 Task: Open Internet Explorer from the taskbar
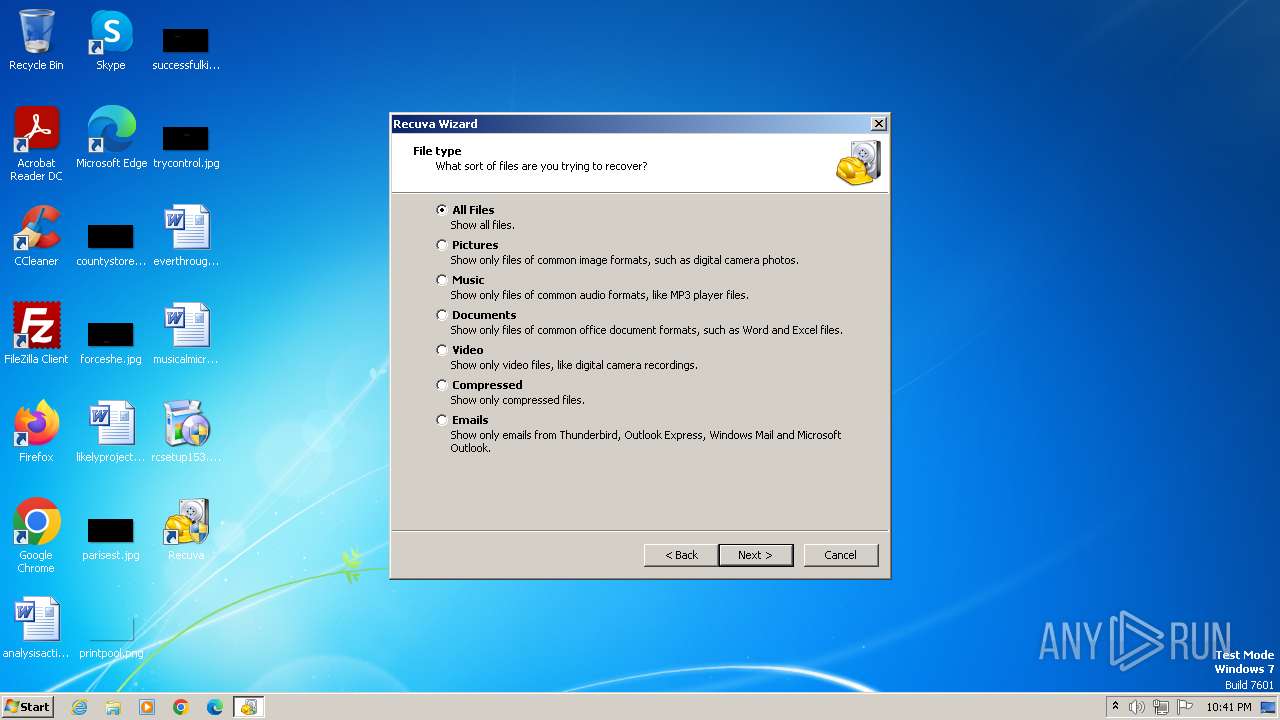click(x=79, y=707)
